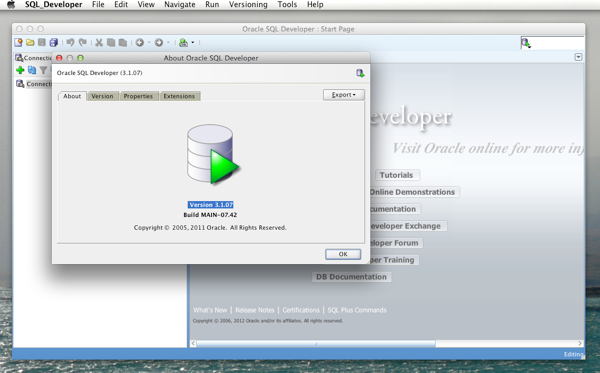Click the Training button on Start Page
This screenshot has width=600, height=373.
tap(394, 260)
